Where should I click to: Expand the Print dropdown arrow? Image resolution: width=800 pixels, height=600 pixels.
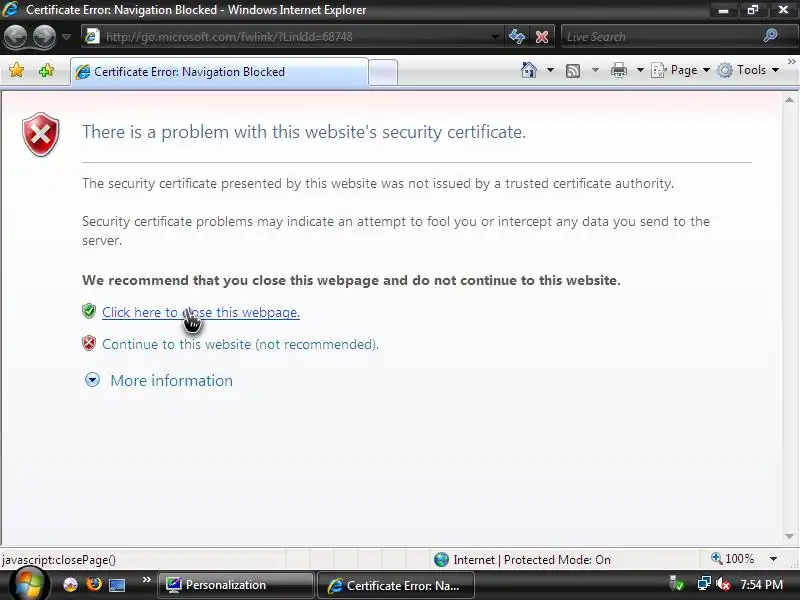coord(640,70)
